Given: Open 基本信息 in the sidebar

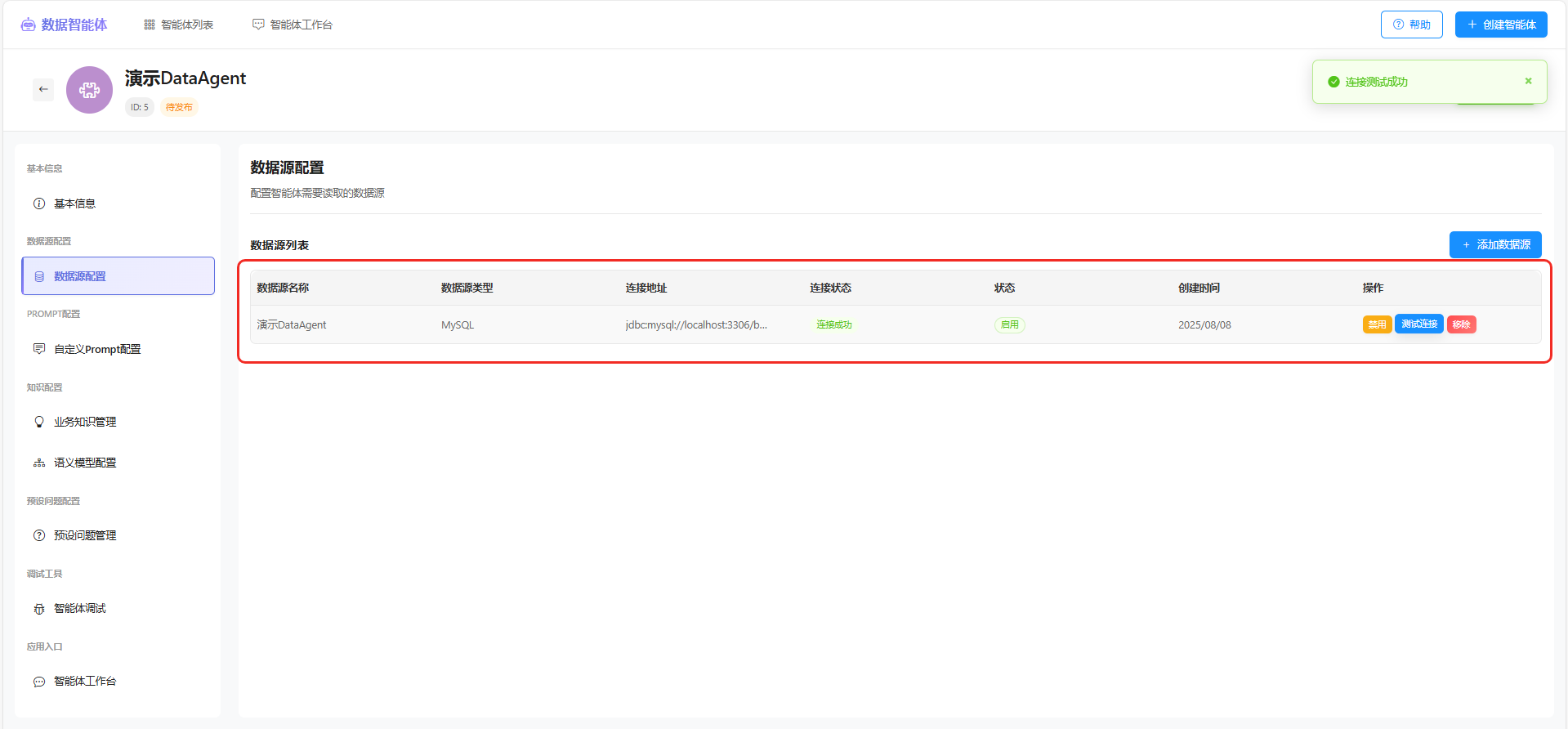Looking at the screenshot, I should [74, 203].
